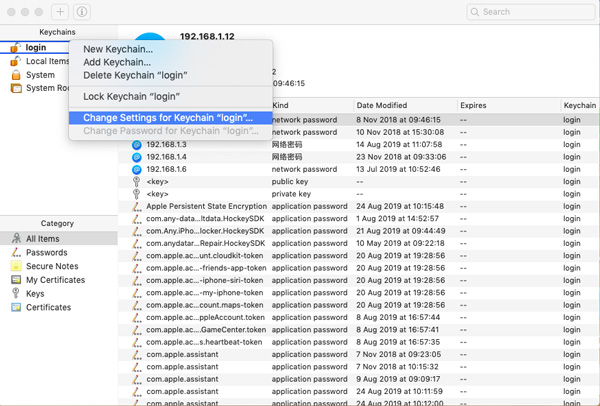The height and width of the screenshot is (406, 600).
Task: Click date 8 Nov 2018 at 09:46:15
Action: tap(398, 120)
